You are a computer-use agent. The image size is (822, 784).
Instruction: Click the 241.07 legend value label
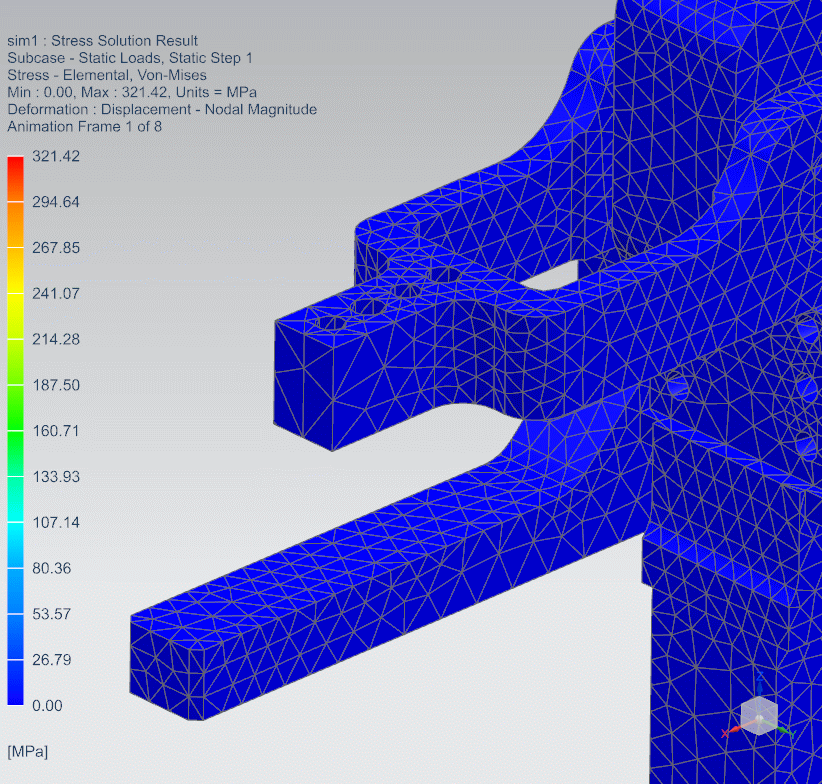[x=56, y=293]
